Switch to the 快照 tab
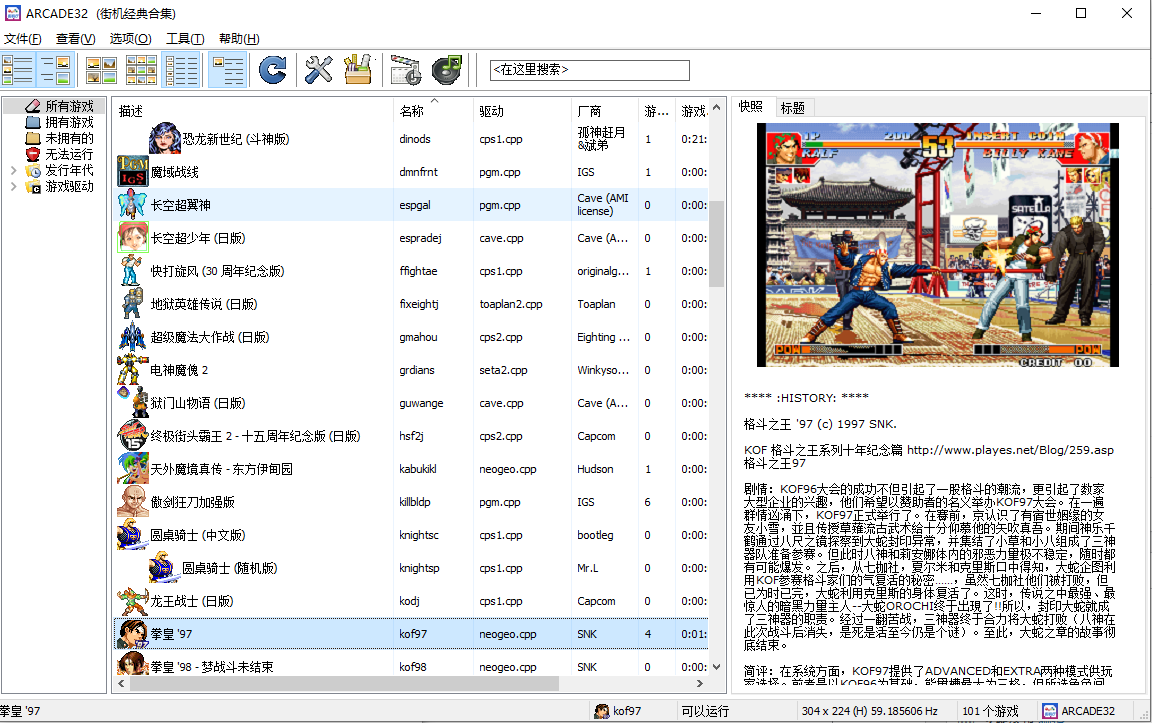The image size is (1152, 723). [x=751, y=107]
